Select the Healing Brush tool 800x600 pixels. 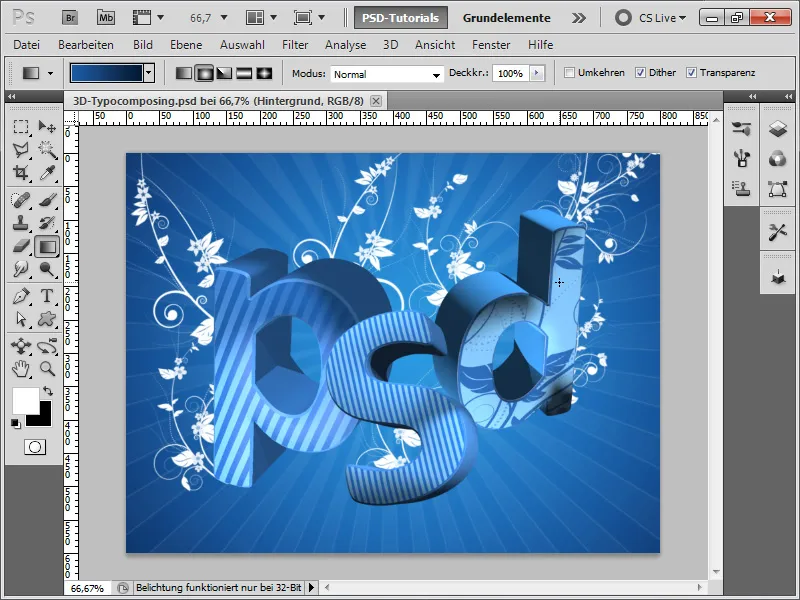click(21, 200)
